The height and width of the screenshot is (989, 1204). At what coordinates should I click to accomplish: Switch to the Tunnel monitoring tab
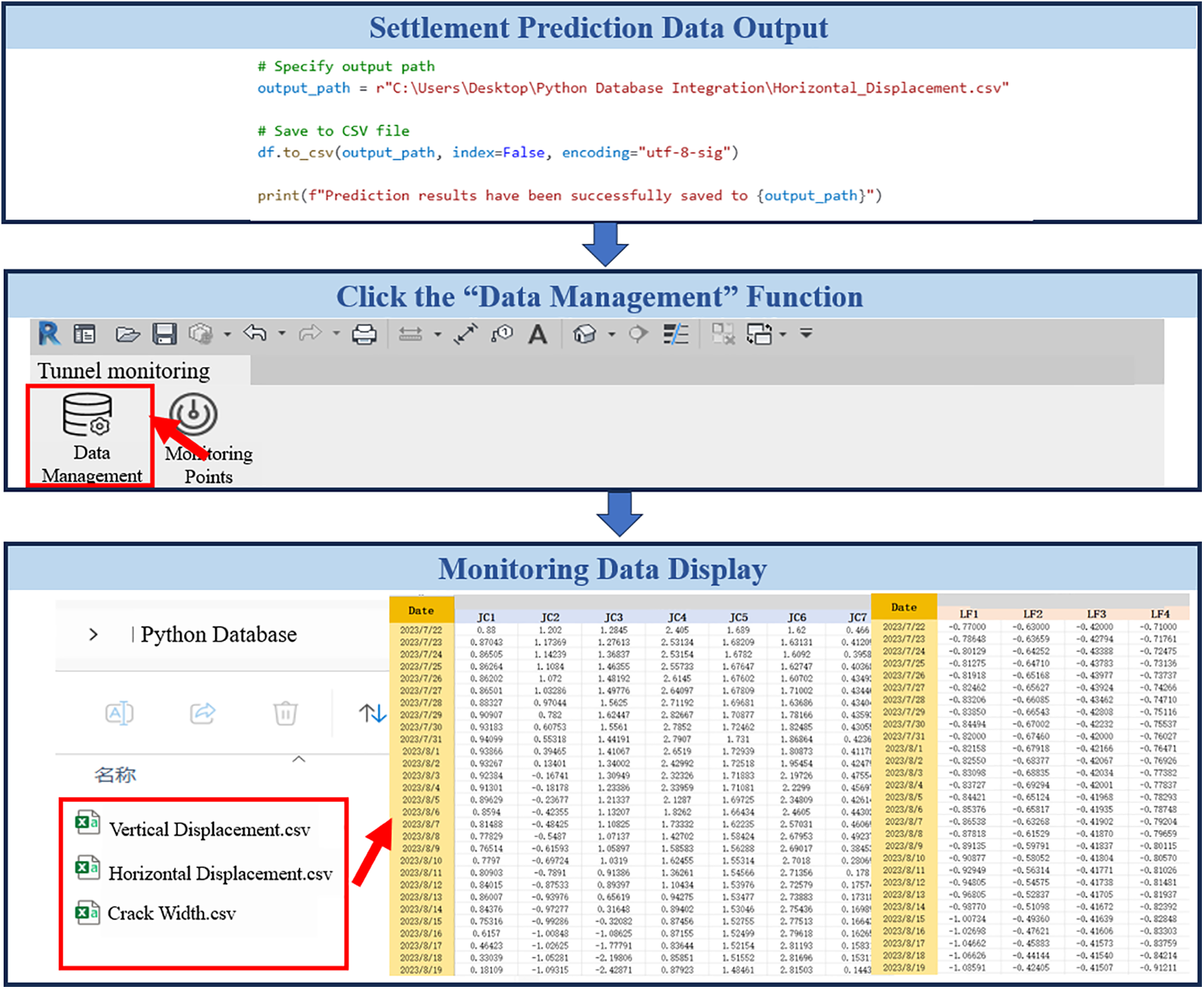tap(124, 371)
